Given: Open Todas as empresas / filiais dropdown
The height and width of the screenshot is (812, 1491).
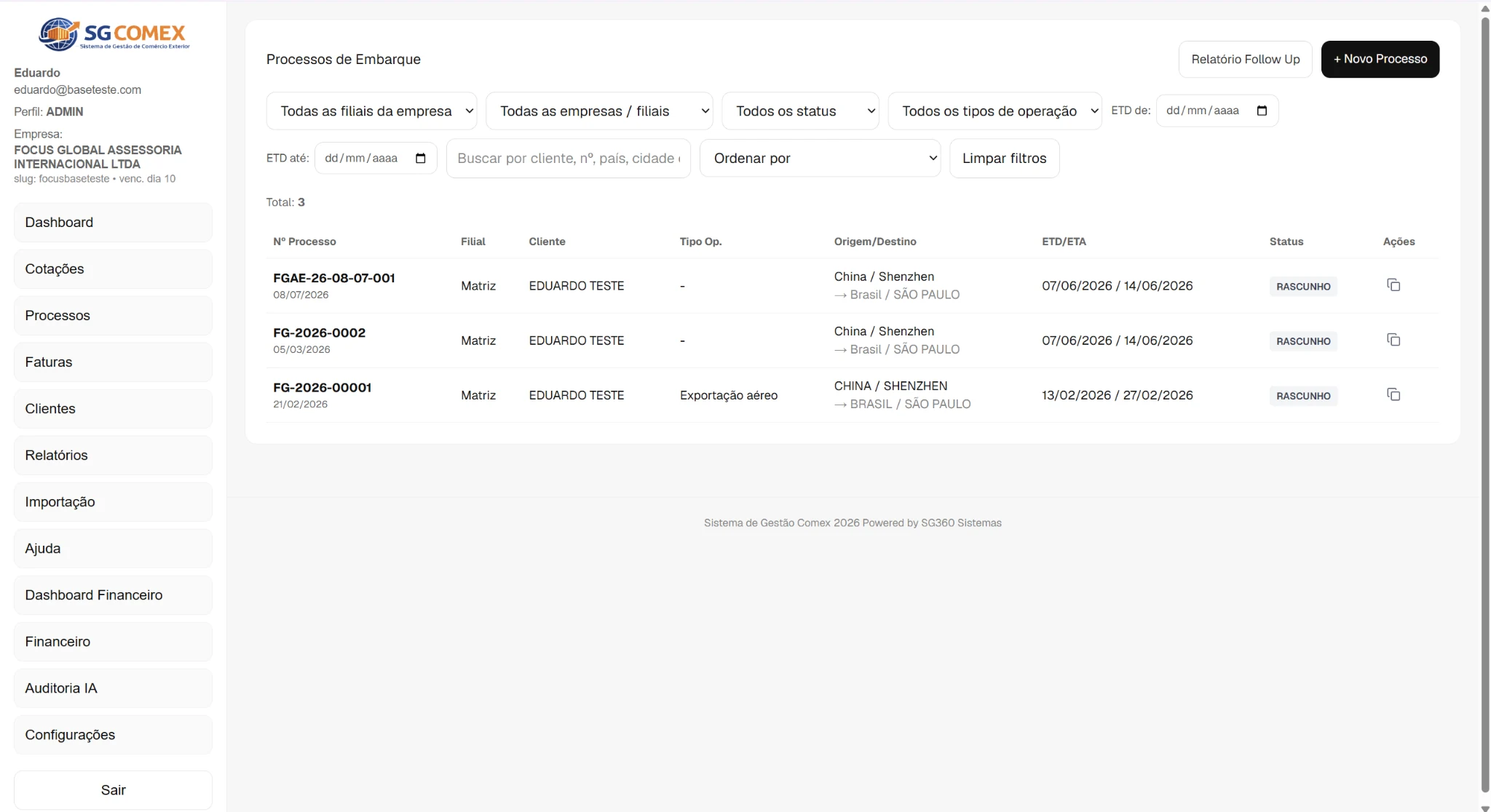Looking at the screenshot, I should click(599, 111).
